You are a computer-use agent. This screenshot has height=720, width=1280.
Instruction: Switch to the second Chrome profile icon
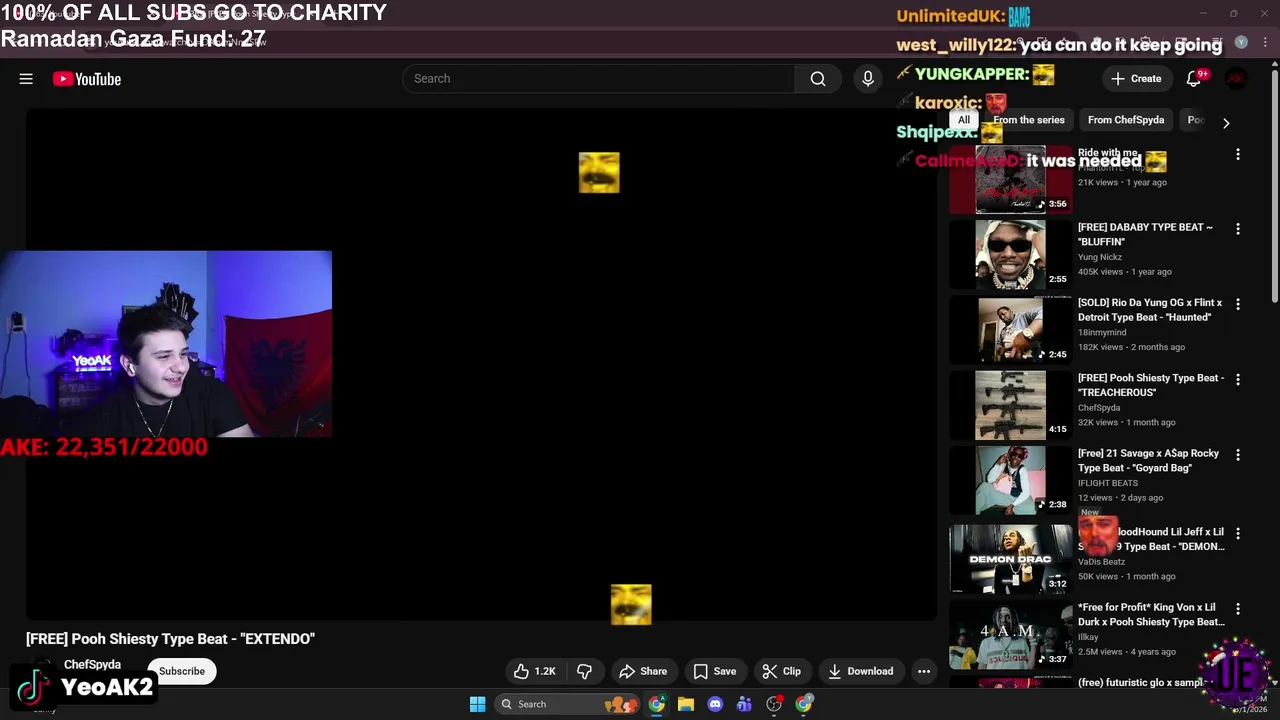[x=804, y=704]
